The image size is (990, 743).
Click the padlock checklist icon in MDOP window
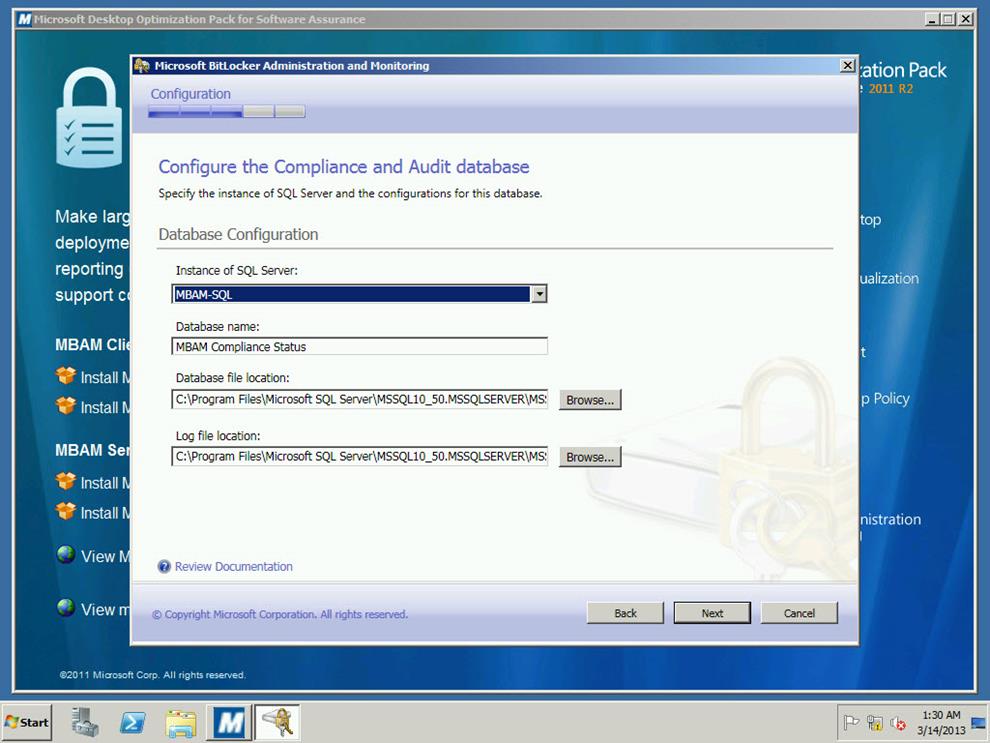89,117
